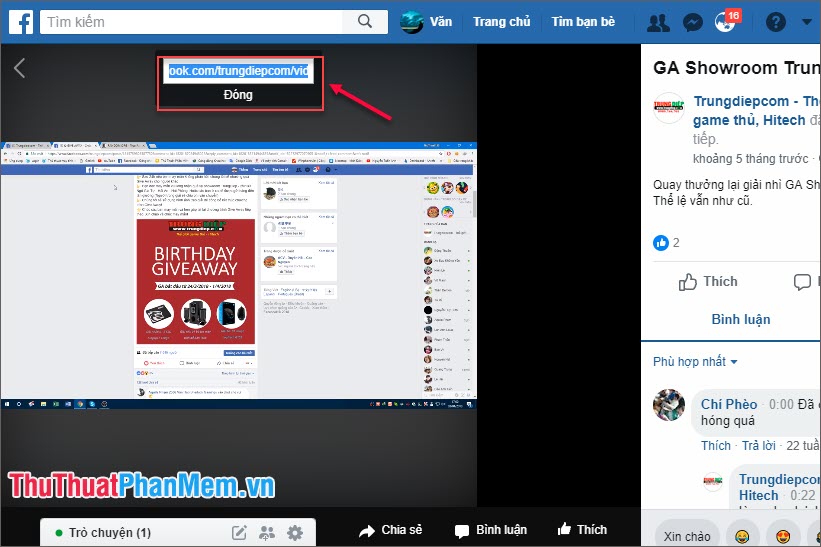821x547 pixels.
Task: Click Chia sẻ share button under video
Action: tap(391, 530)
